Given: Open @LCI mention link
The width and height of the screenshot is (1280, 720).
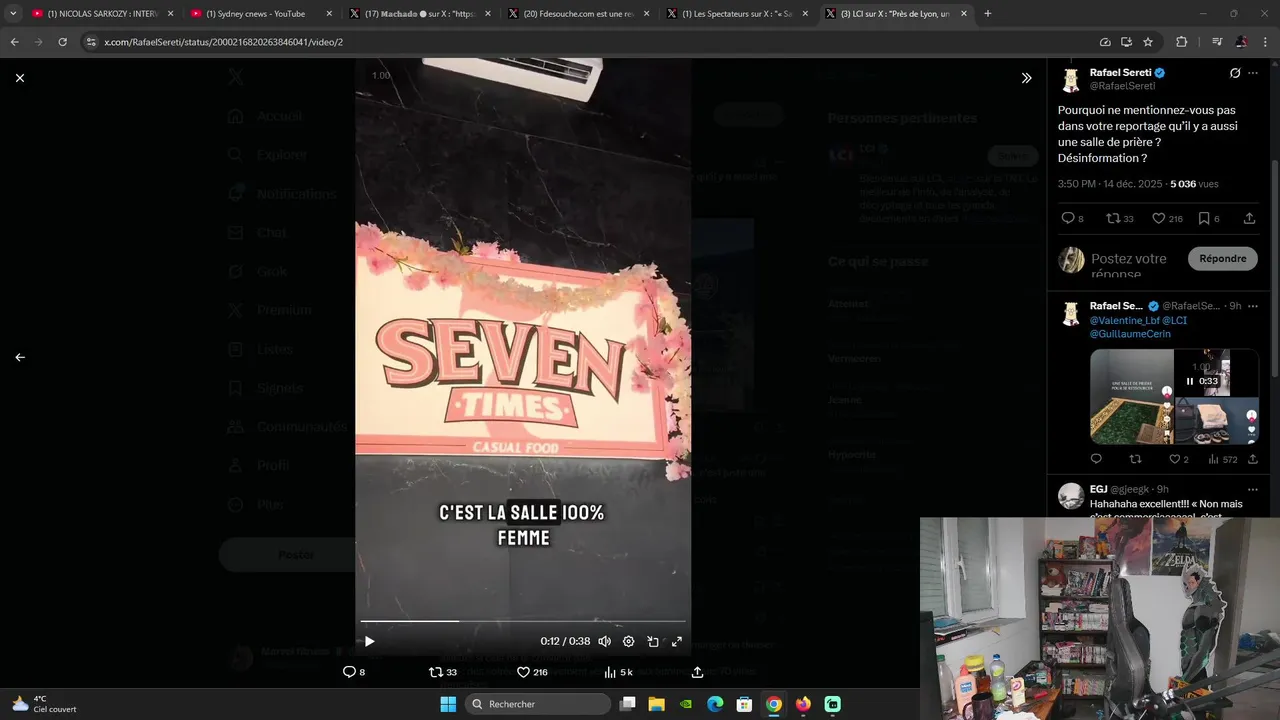Looking at the screenshot, I should 1174,320.
